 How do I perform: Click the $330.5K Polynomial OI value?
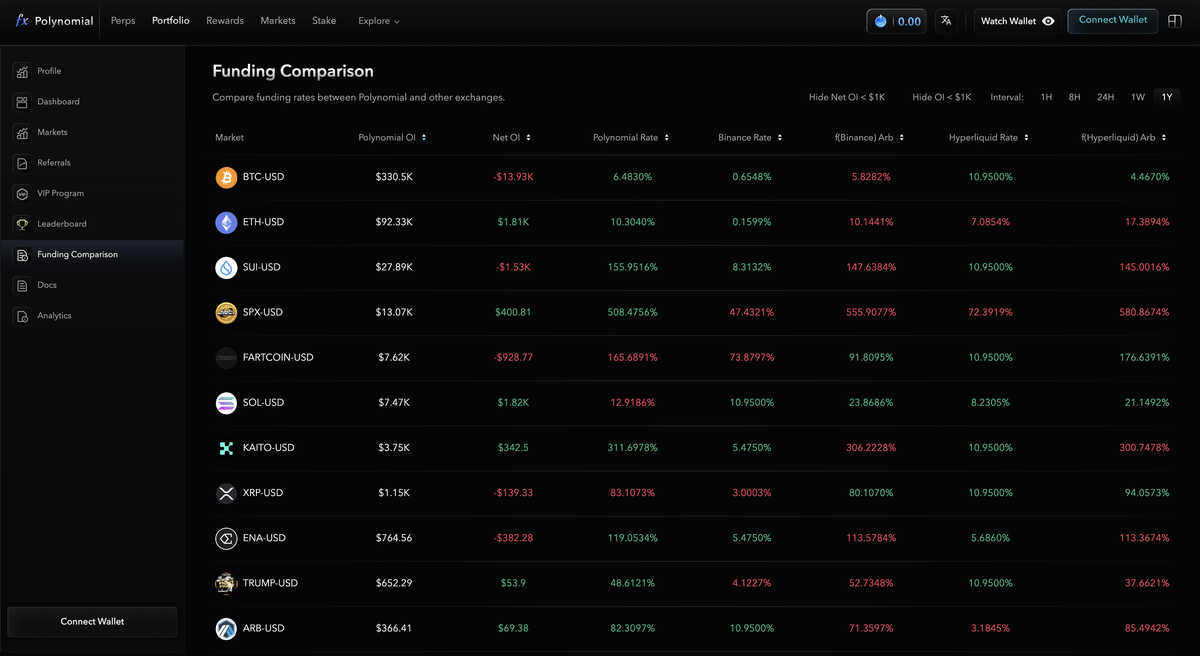coord(395,177)
